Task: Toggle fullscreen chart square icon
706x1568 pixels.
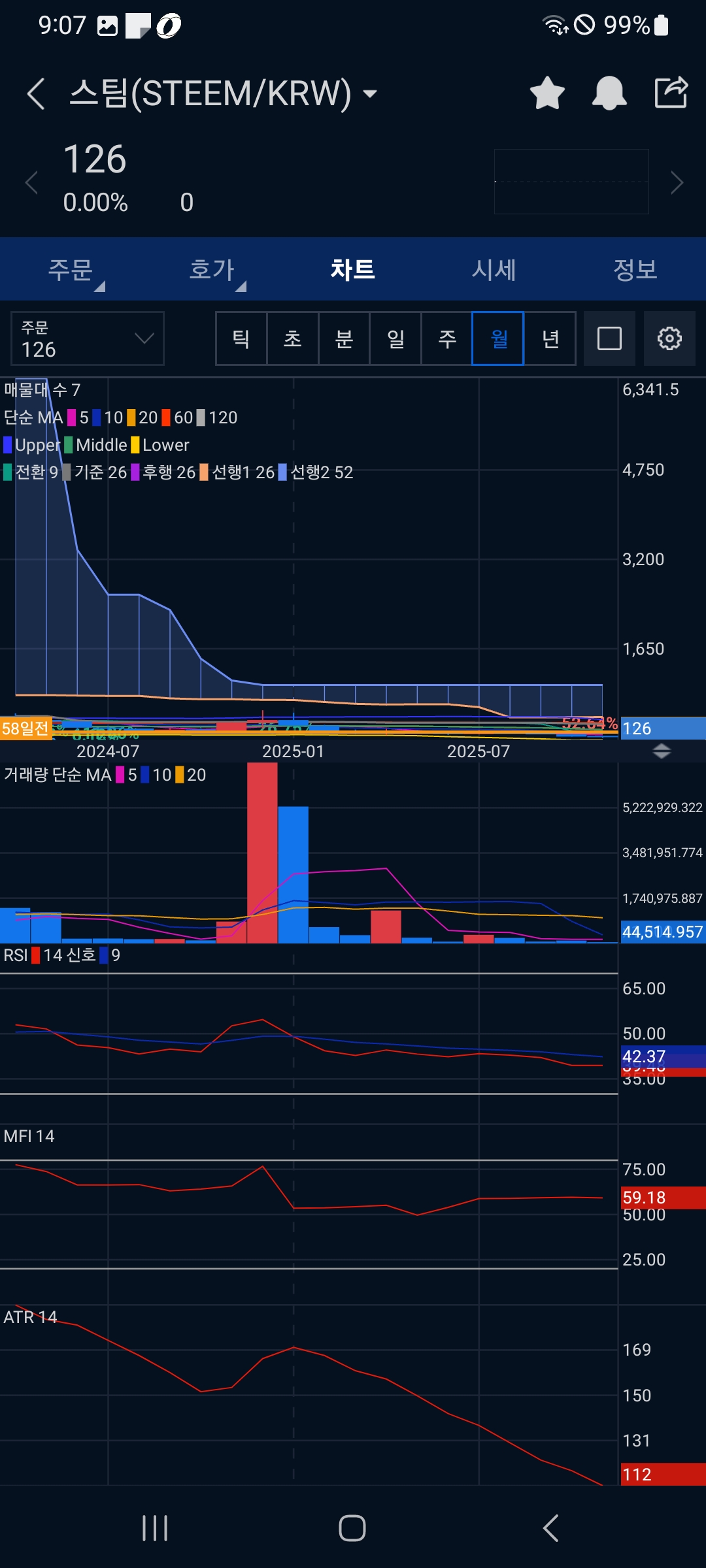Action: point(609,338)
